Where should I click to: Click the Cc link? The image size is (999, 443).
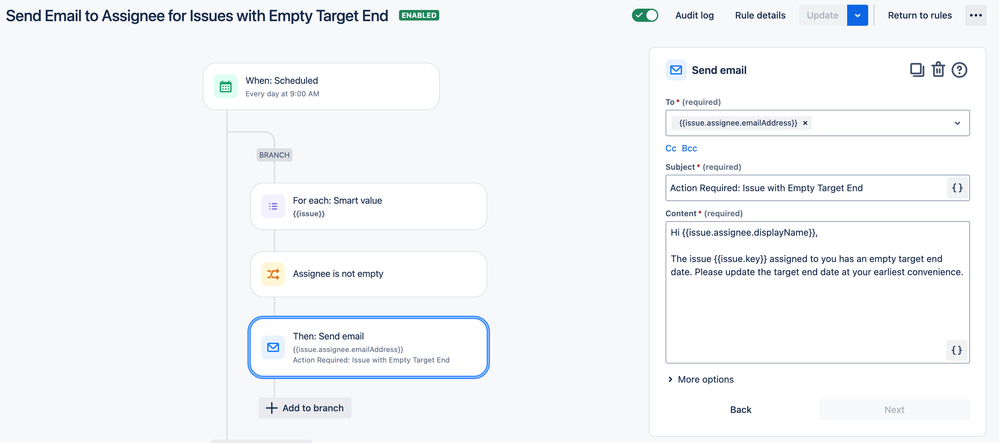[671, 148]
